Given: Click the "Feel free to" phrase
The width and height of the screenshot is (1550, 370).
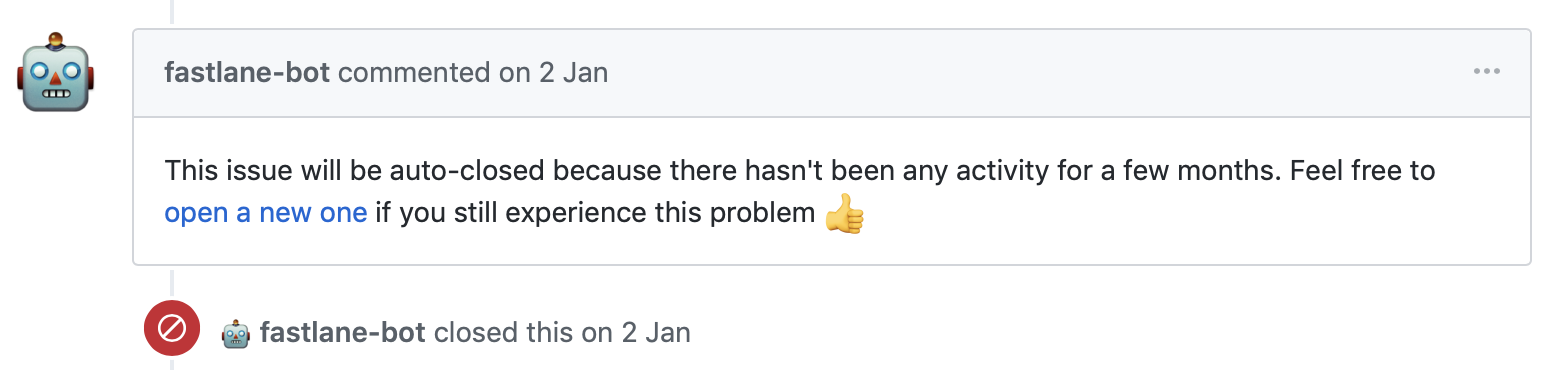Looking at the screenshot, I should coord(1363,171).
